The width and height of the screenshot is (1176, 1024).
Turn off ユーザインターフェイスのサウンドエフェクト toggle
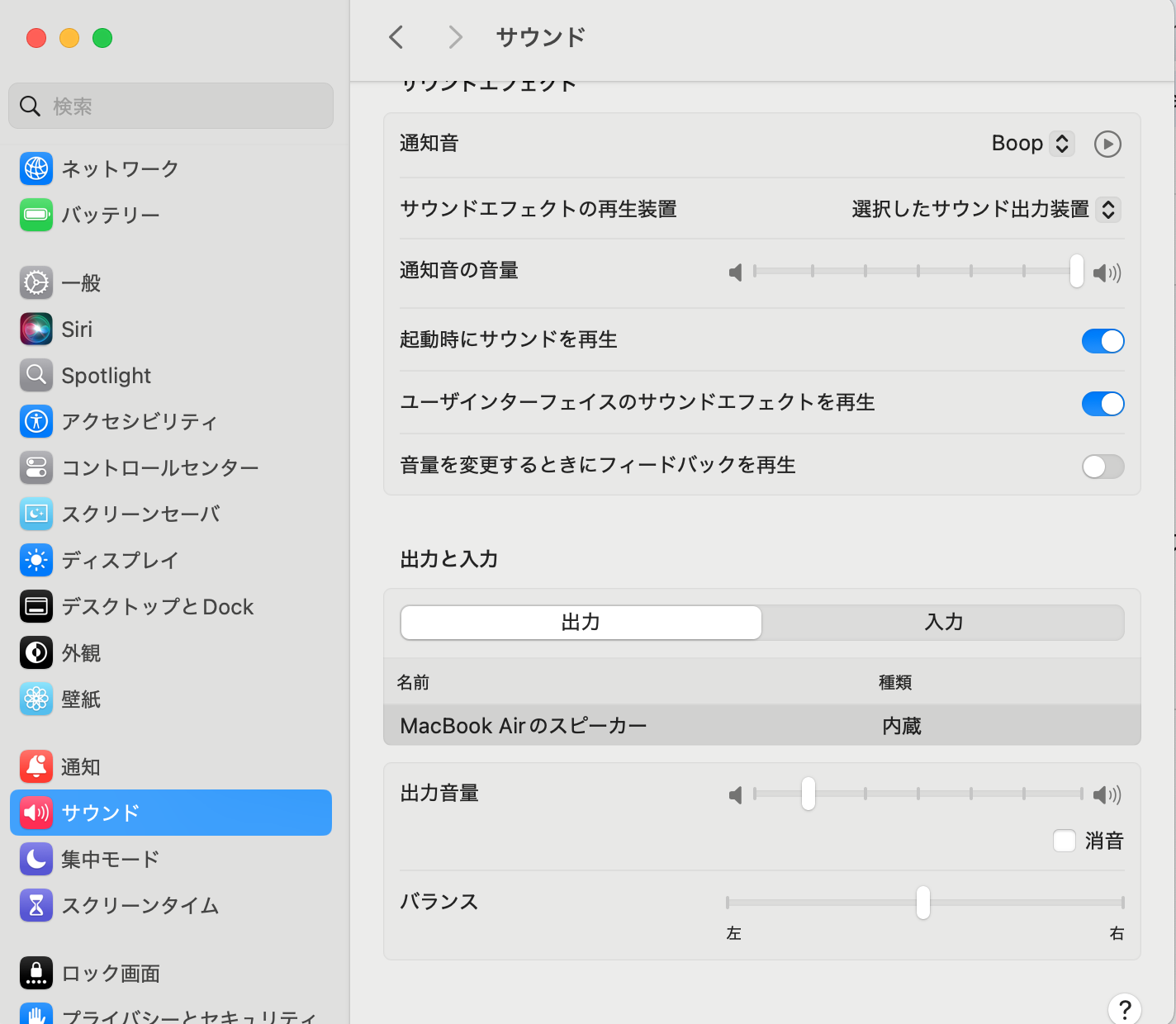coord(1102,403)
